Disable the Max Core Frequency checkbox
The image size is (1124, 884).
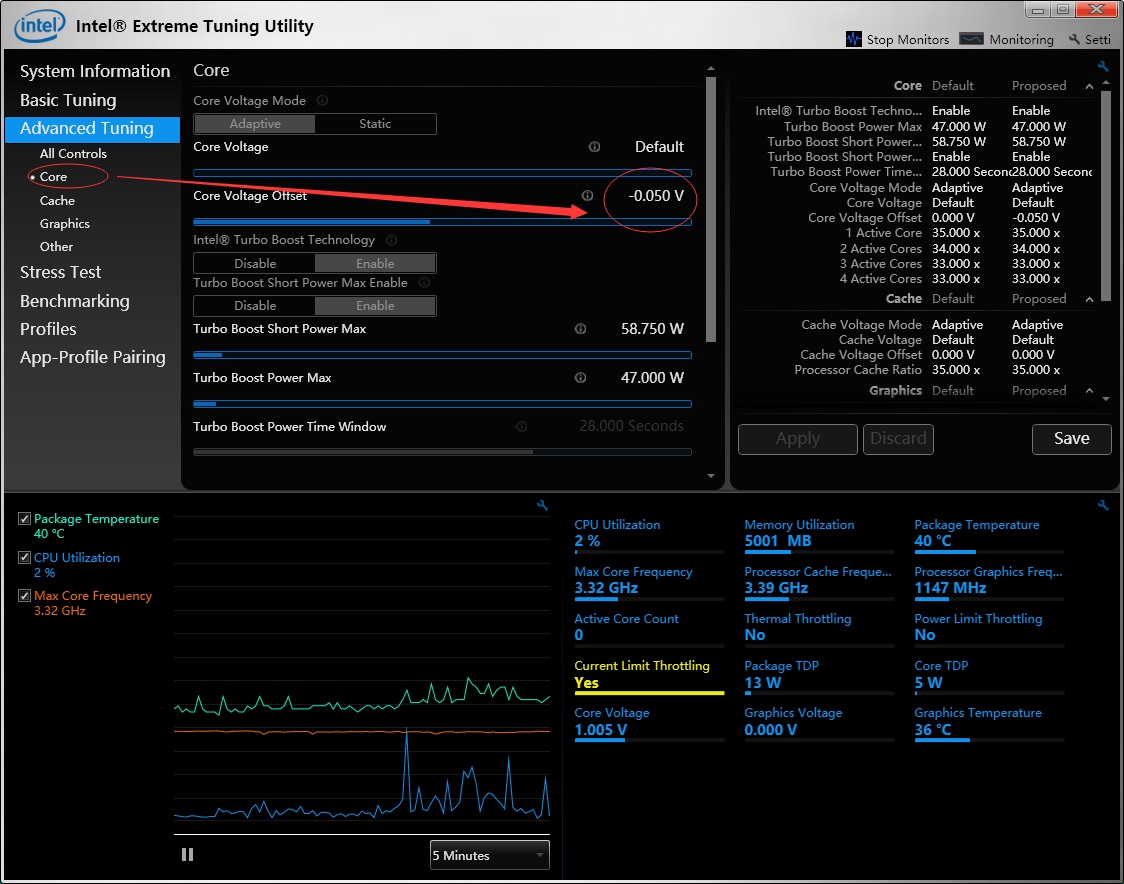point(24,596)
